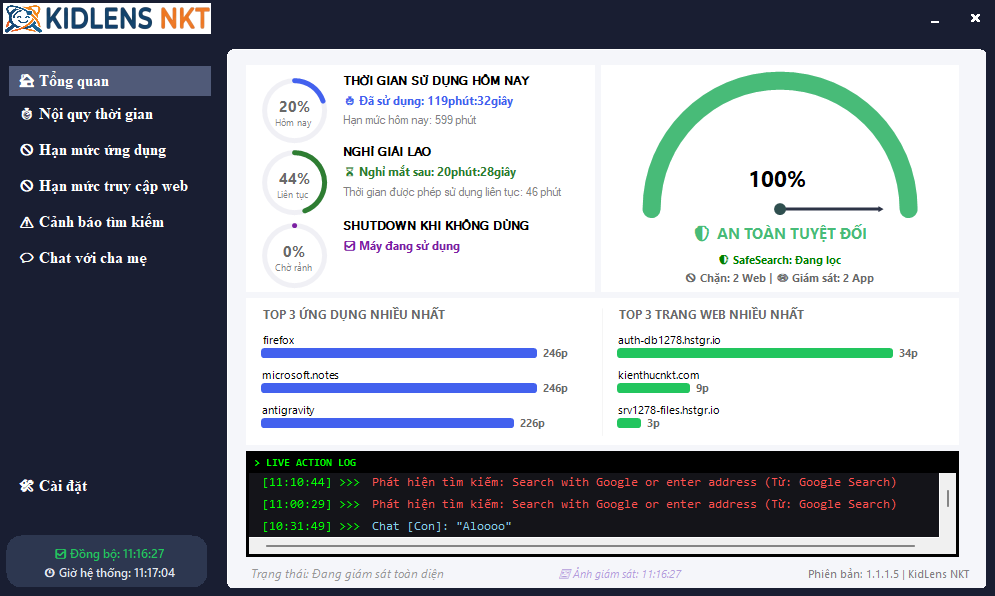Click the 100% safety gauge
This screenshot has width=995, height=596.
click(778, 170)
